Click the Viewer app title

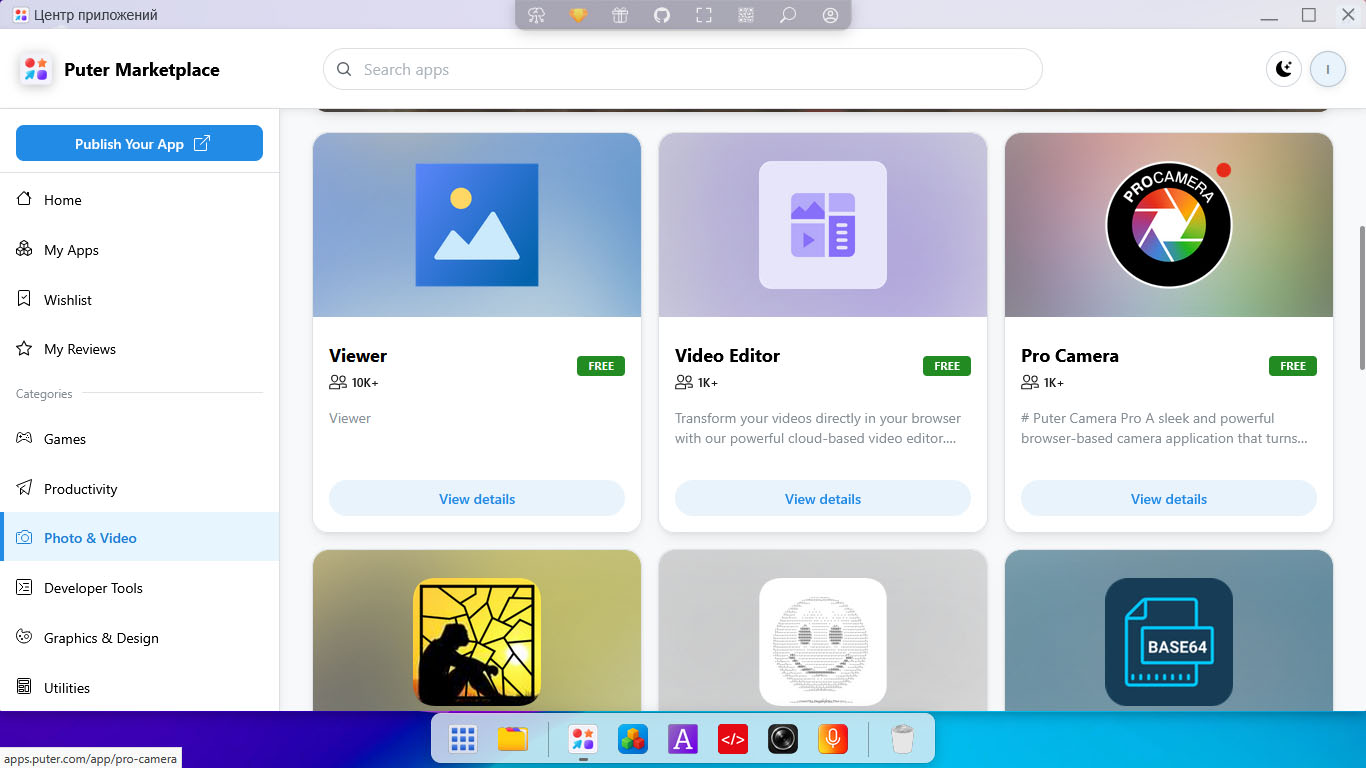[x=358, y=356]
